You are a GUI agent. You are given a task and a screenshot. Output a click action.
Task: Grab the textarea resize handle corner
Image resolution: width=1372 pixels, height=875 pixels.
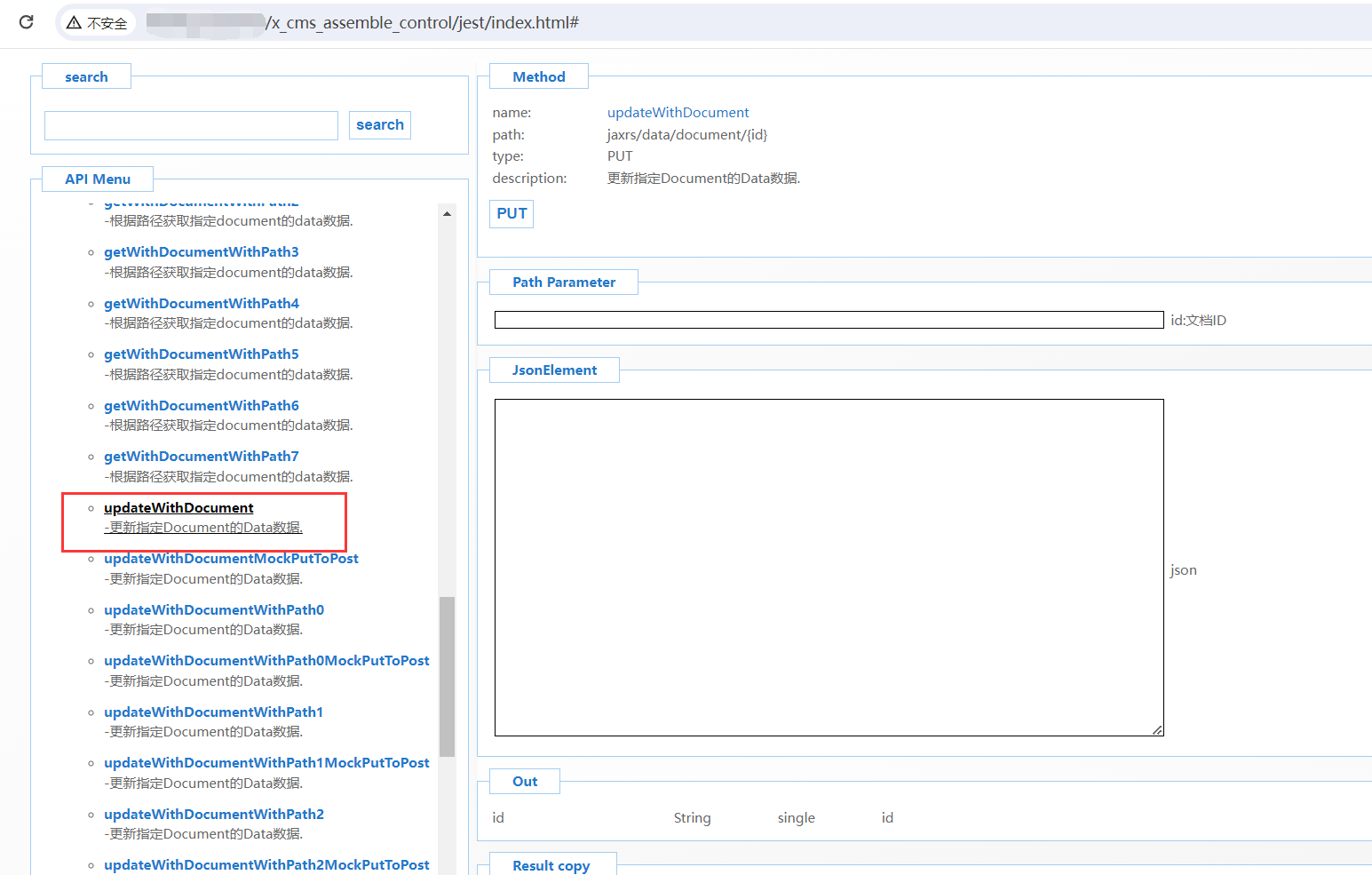point(1157,730)
